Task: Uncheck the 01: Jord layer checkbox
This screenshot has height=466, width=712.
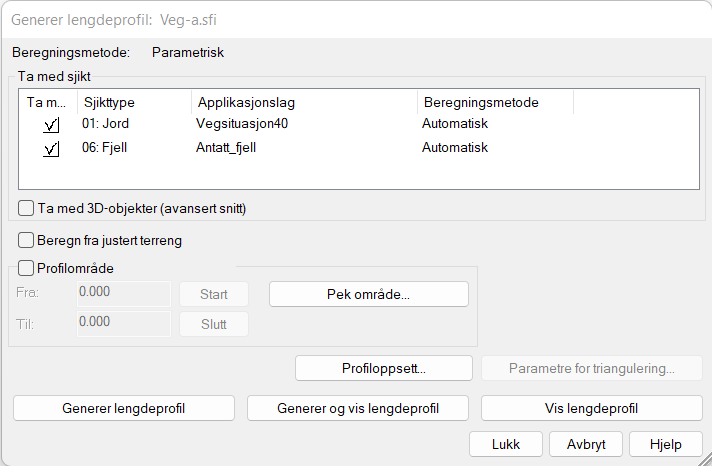Action: tap(51, 125)
